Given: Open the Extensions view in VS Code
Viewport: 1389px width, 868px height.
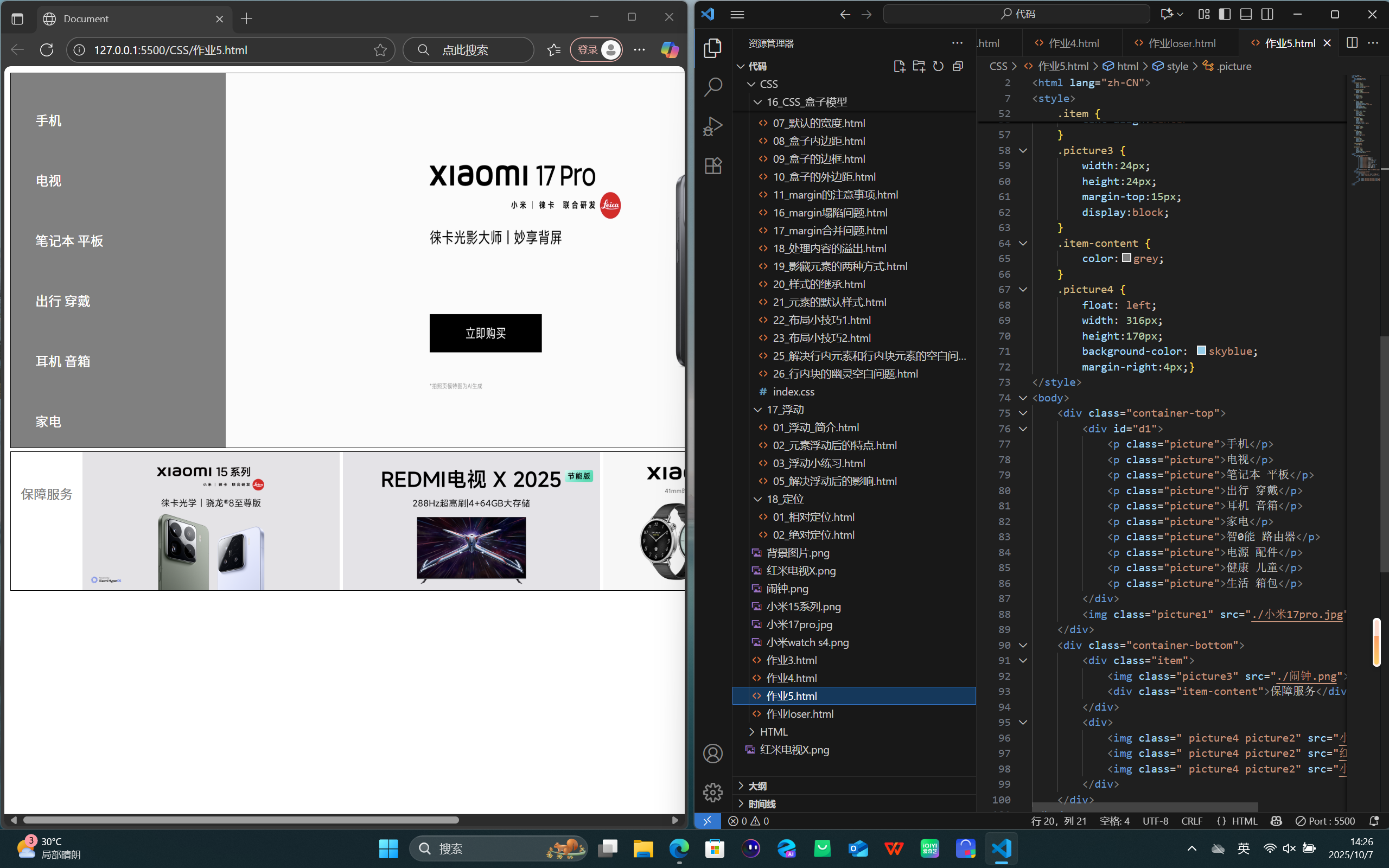Looking at the screenshot, I should tap(713, 166).
